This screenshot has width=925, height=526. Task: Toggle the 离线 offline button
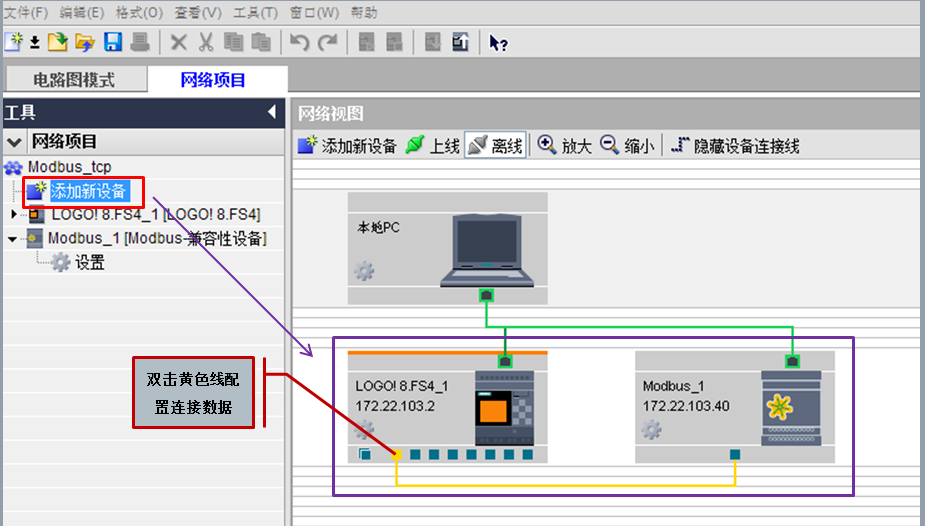tap(496, 146)
